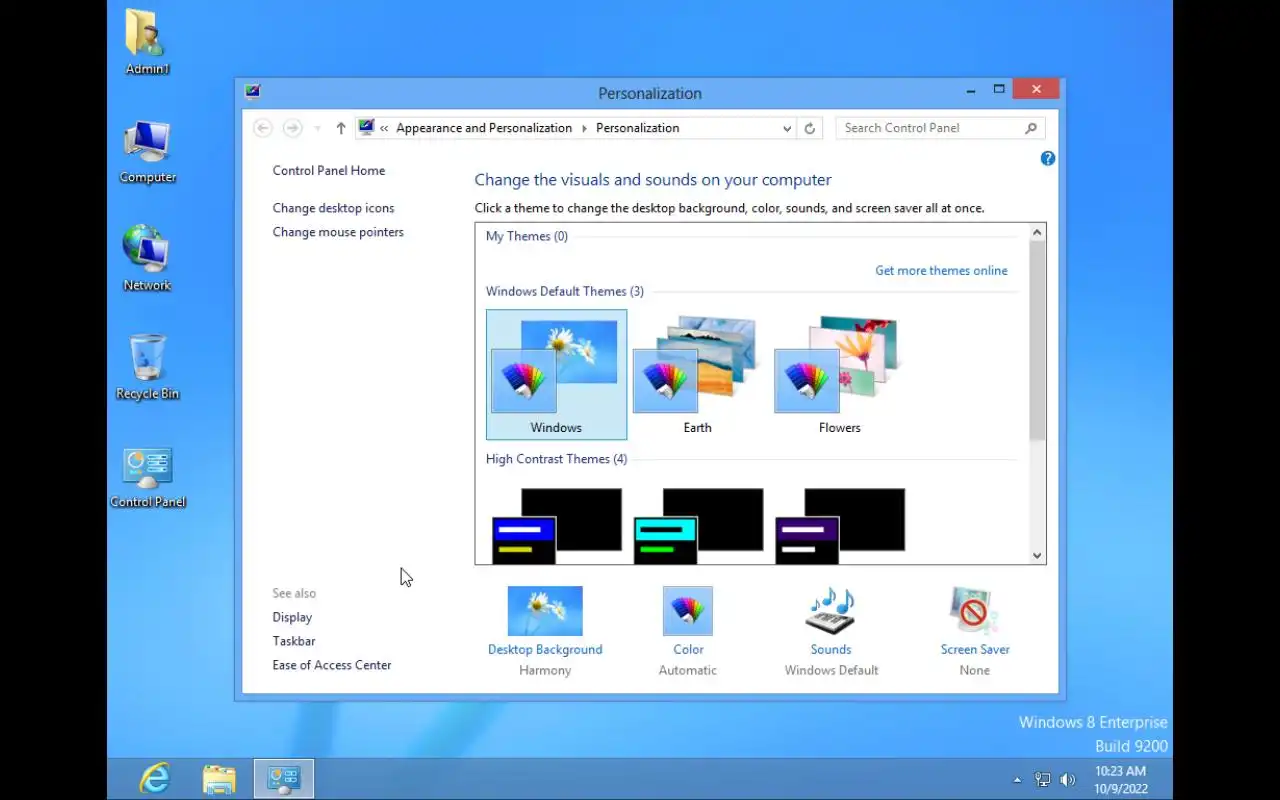Open Get more themes online
The image size is (1280, 800).
point(941,271)
